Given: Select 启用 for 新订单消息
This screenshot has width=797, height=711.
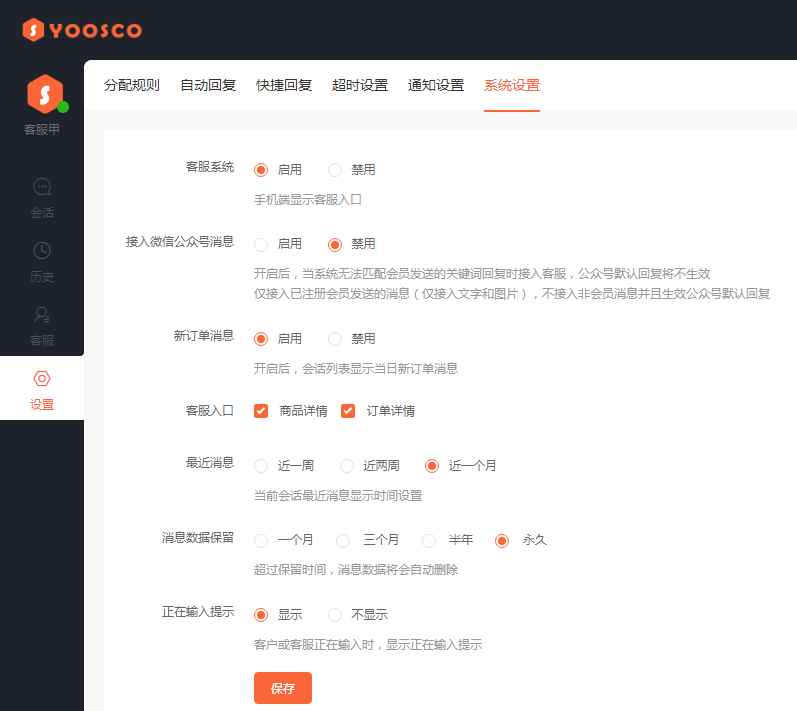Looking at the screenshot, I should [261, 339].
